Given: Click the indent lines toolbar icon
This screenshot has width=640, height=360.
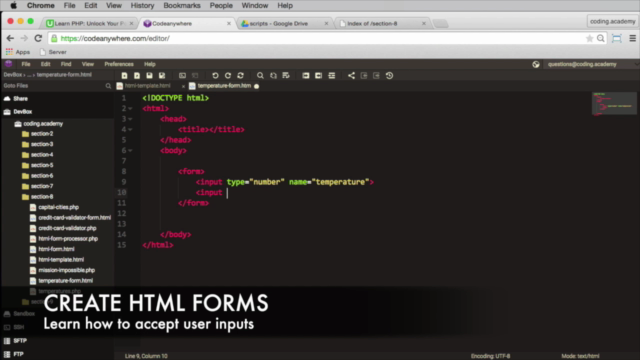Looking at the screenshot, I should 331,76.
